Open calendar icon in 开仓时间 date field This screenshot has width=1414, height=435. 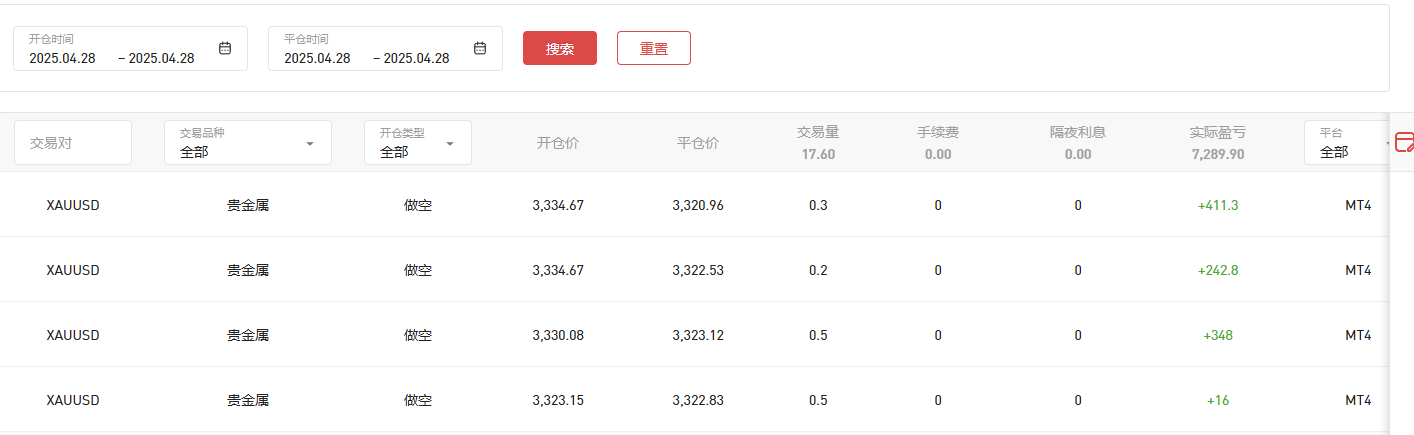pyautogui.click(x=225, y=48)
